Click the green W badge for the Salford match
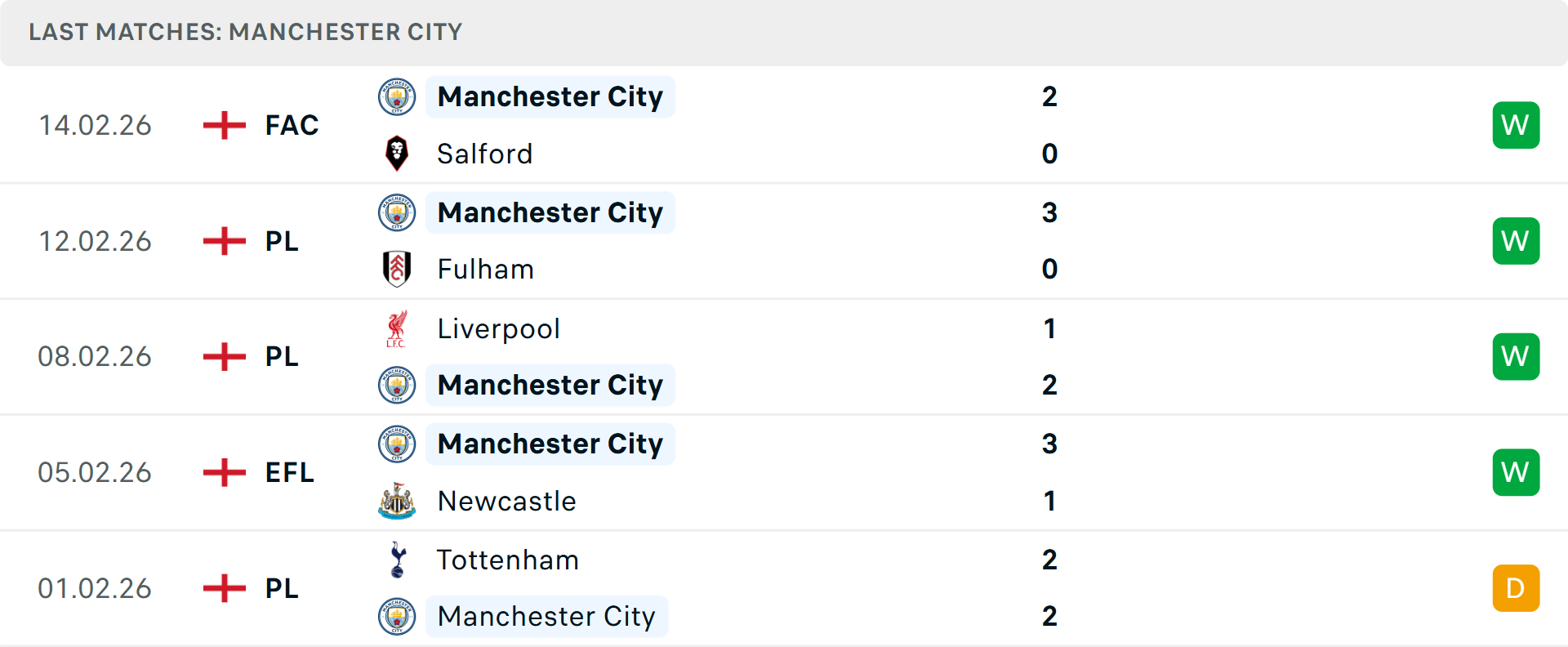 tap(1516, 125)
